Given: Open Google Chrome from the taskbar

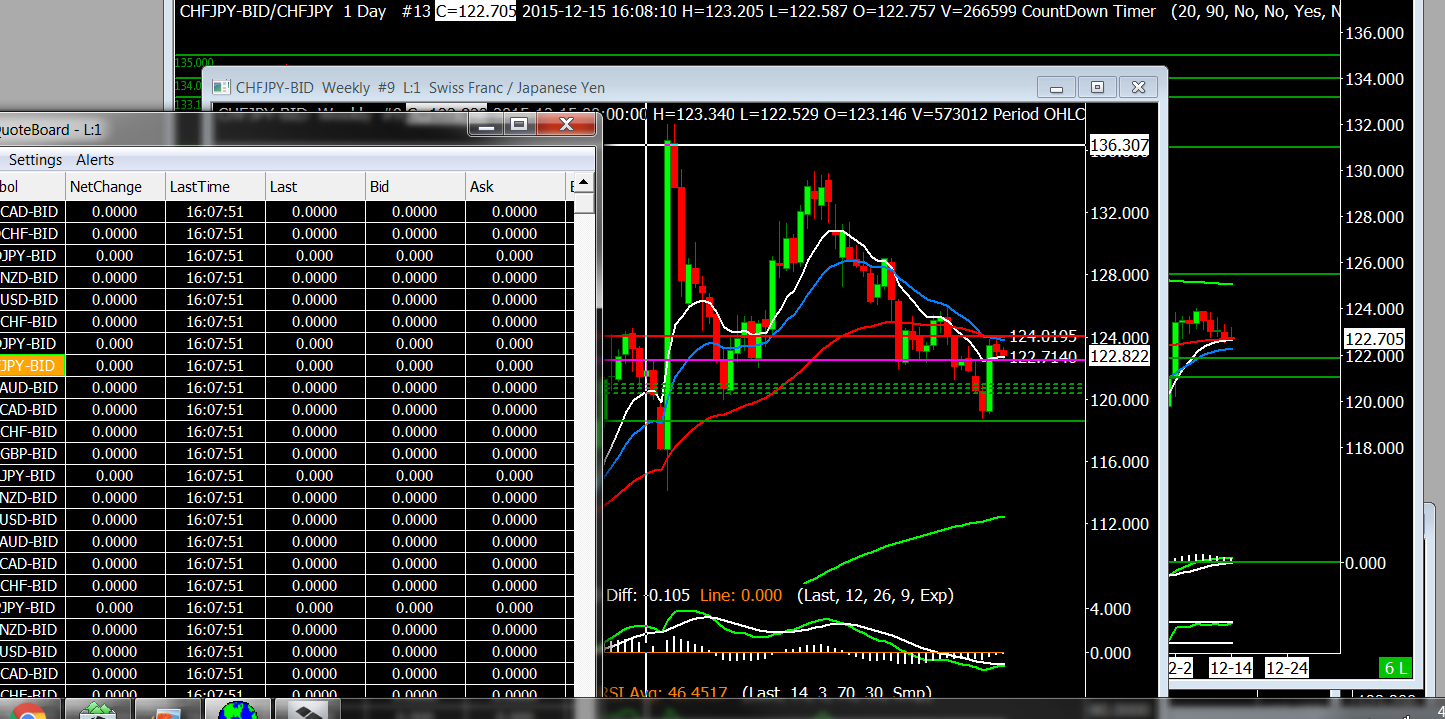Looking at the screenshot, I should (27, 711).
